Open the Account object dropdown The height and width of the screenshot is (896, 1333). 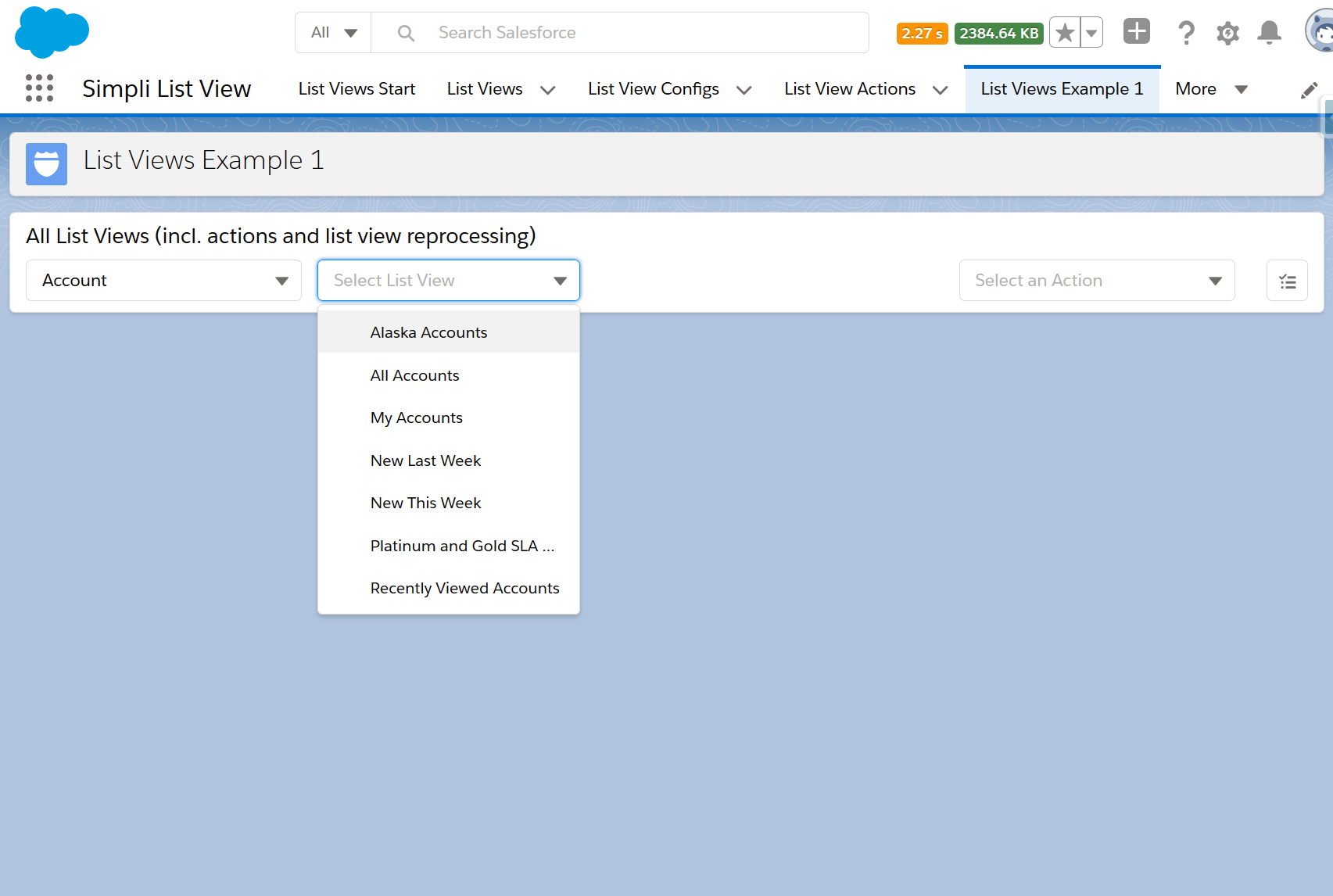coord(163,281)
